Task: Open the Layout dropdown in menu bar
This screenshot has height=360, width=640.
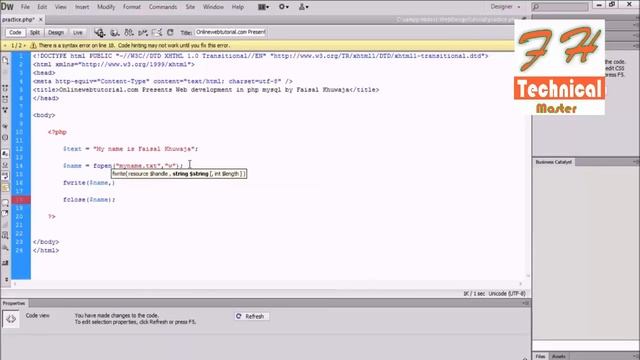Action: pyautogui.click(x=263, y=7)
